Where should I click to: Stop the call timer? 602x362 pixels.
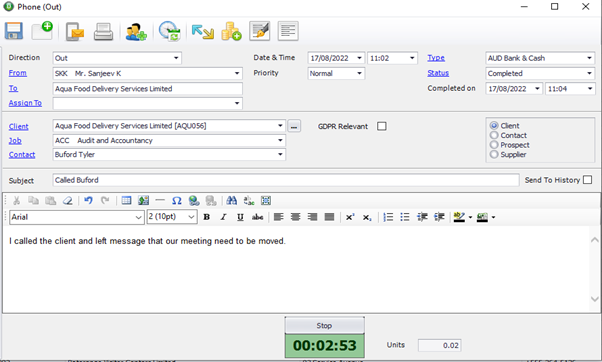[x=324, y=326]
